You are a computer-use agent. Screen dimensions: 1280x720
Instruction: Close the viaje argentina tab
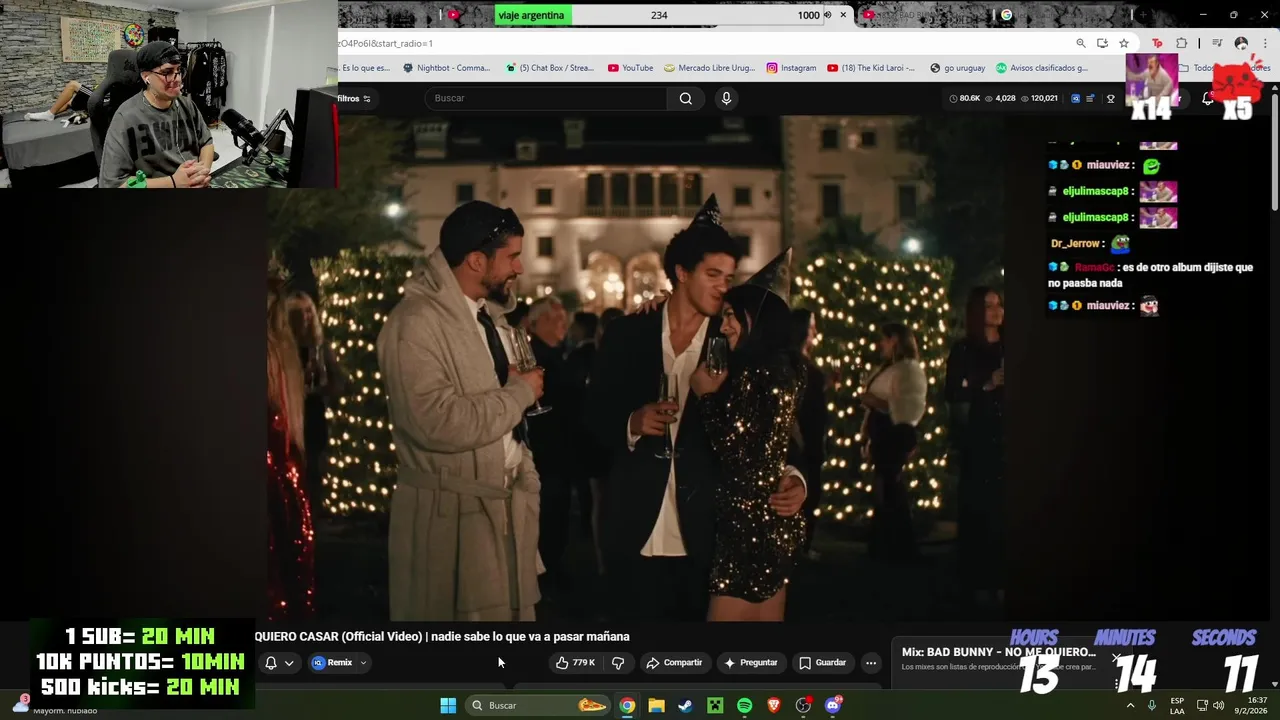(x=843, y=15)
